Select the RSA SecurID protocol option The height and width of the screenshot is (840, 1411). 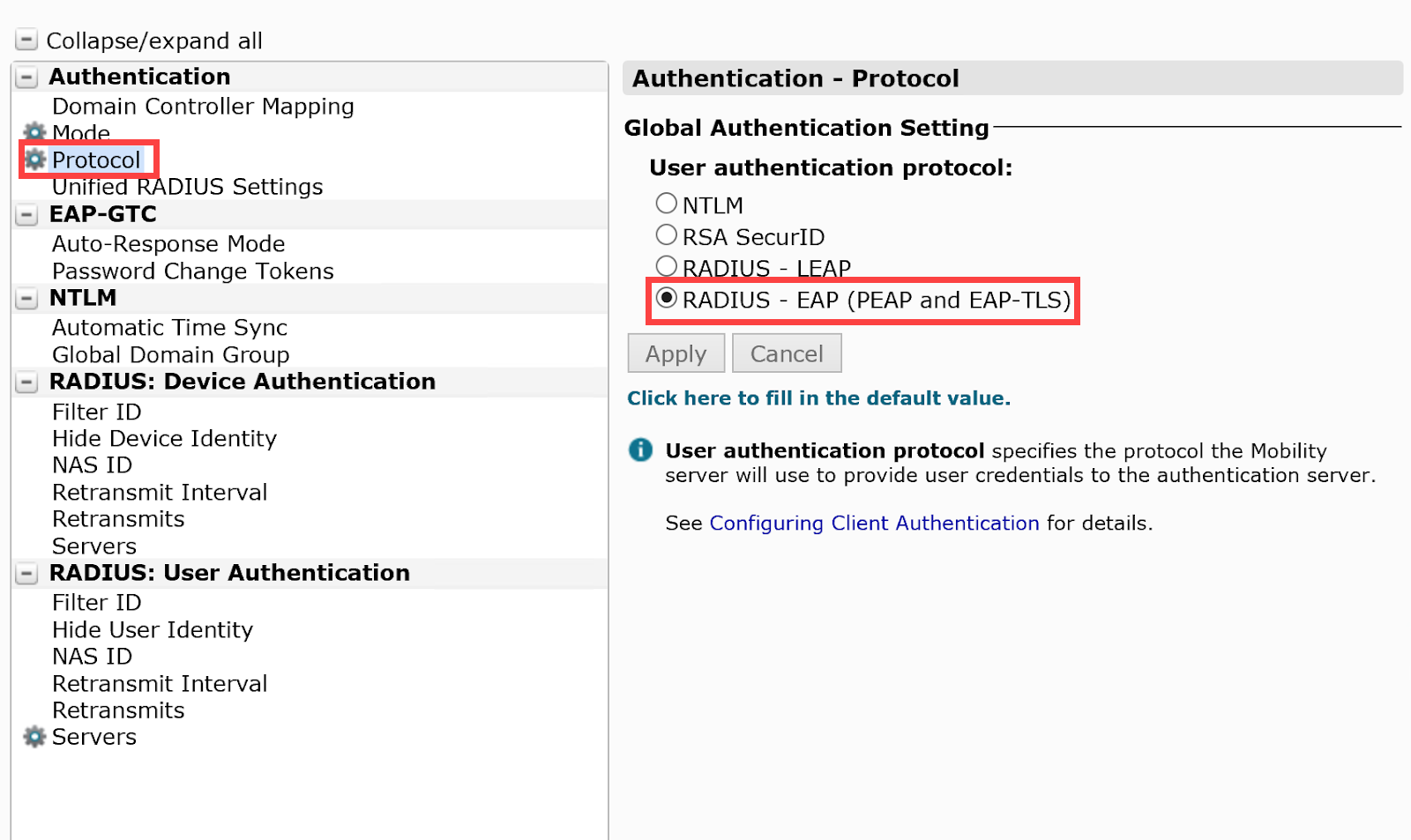[667, 235]
